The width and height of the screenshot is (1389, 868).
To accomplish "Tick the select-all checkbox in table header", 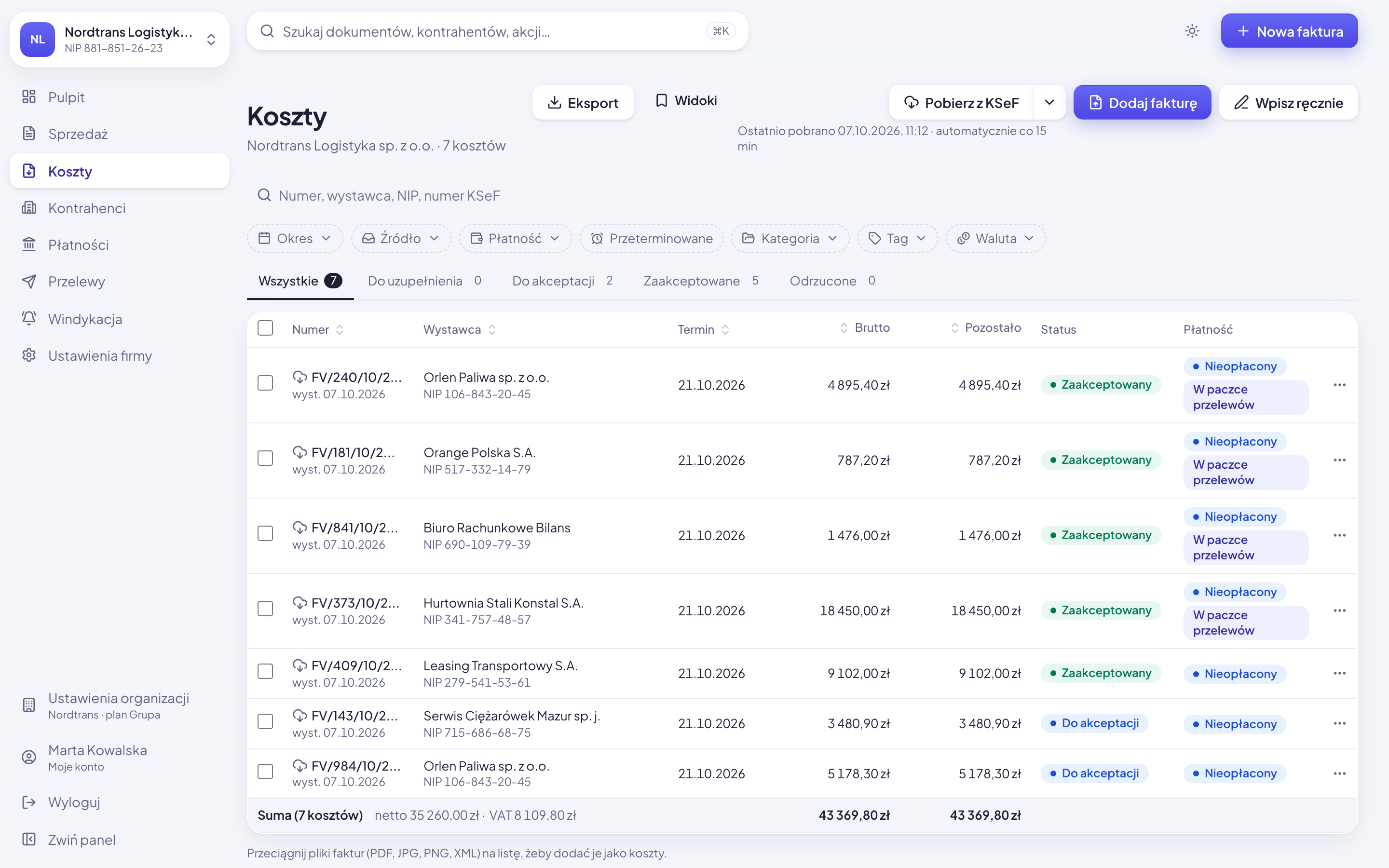I will pyautogui.click(x=265, y=328).
